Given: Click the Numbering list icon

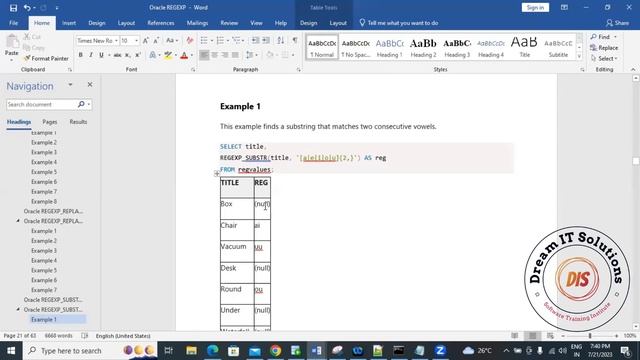Looking at the screenshot, I should pos(220,40).
